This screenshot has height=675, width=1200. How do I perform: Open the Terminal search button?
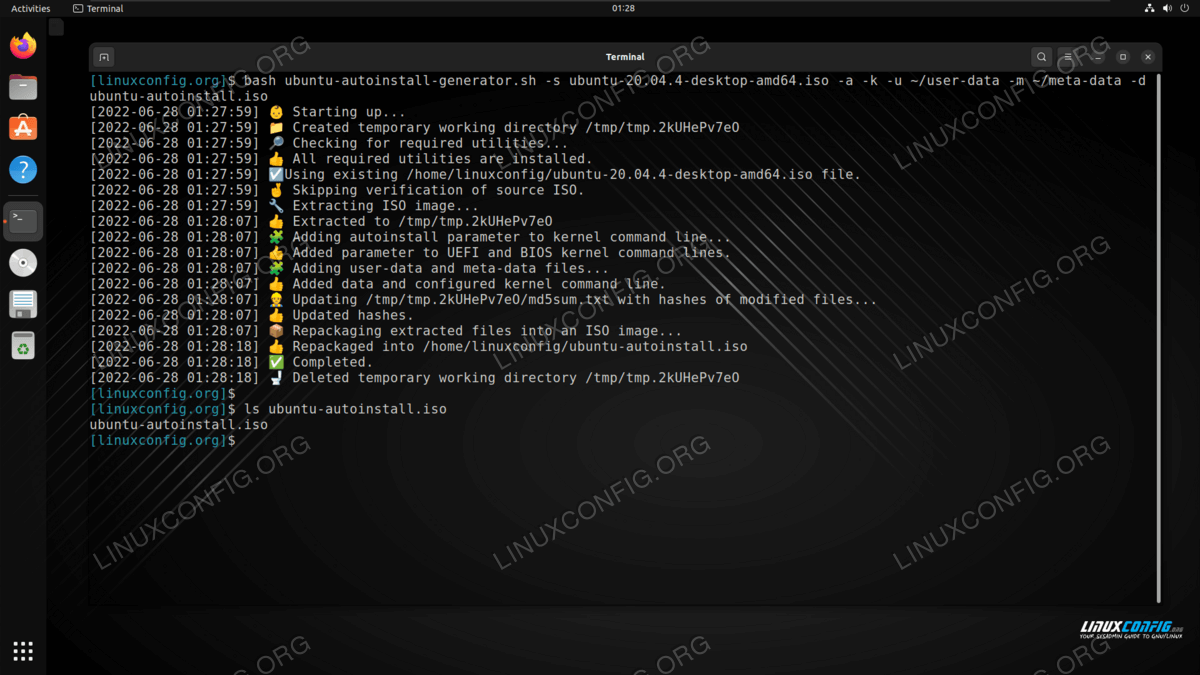click(x=1042, y=57)
